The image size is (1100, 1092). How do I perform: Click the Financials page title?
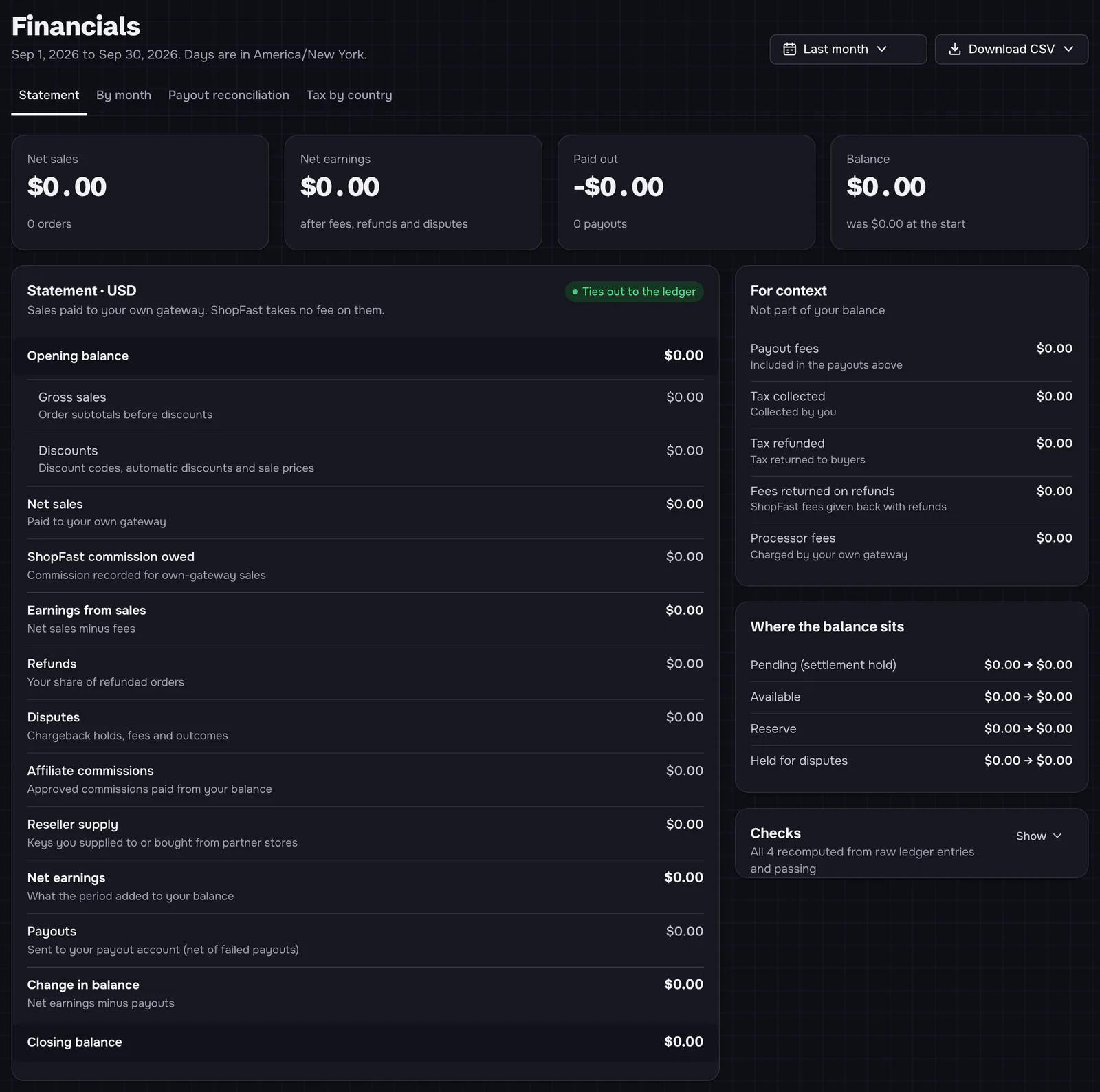(76, 26)
